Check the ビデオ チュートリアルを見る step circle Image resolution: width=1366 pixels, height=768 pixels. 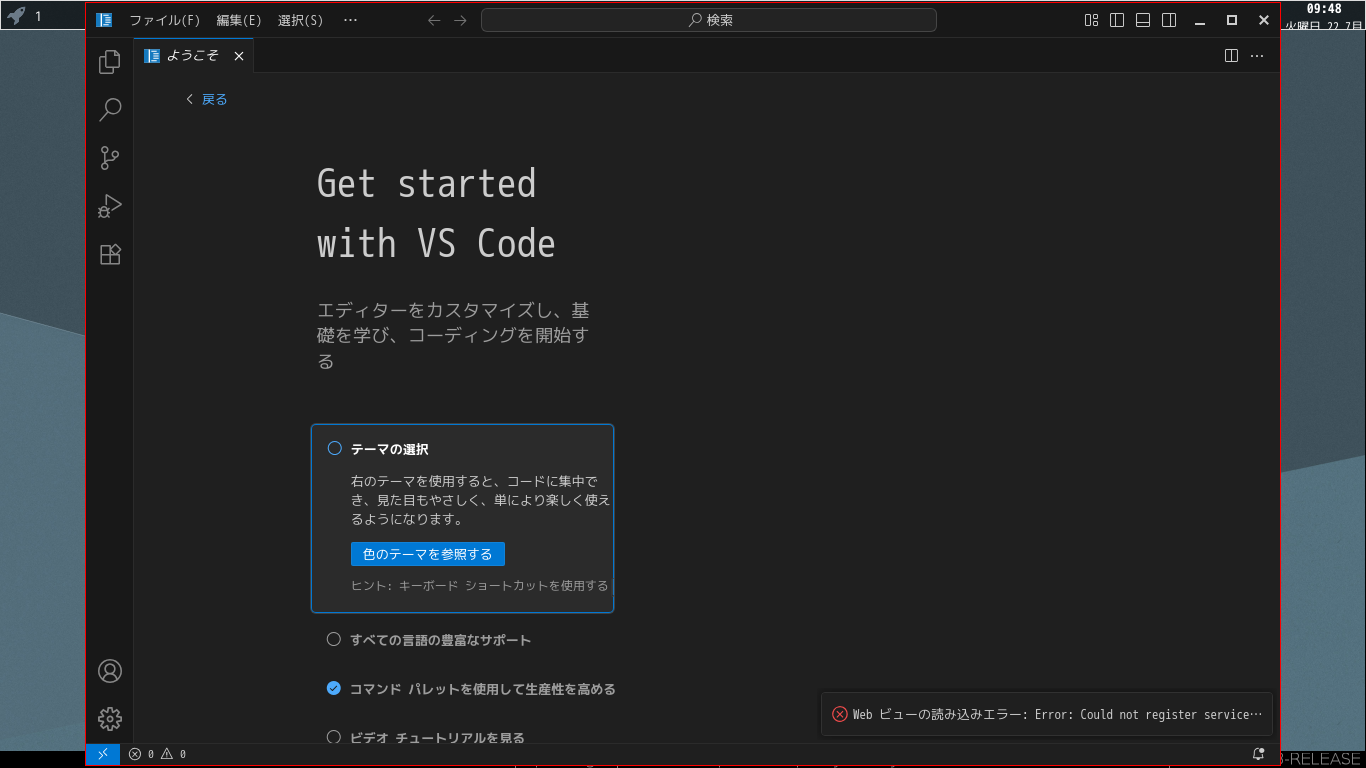pyautogui.click(x=334, y=737)
